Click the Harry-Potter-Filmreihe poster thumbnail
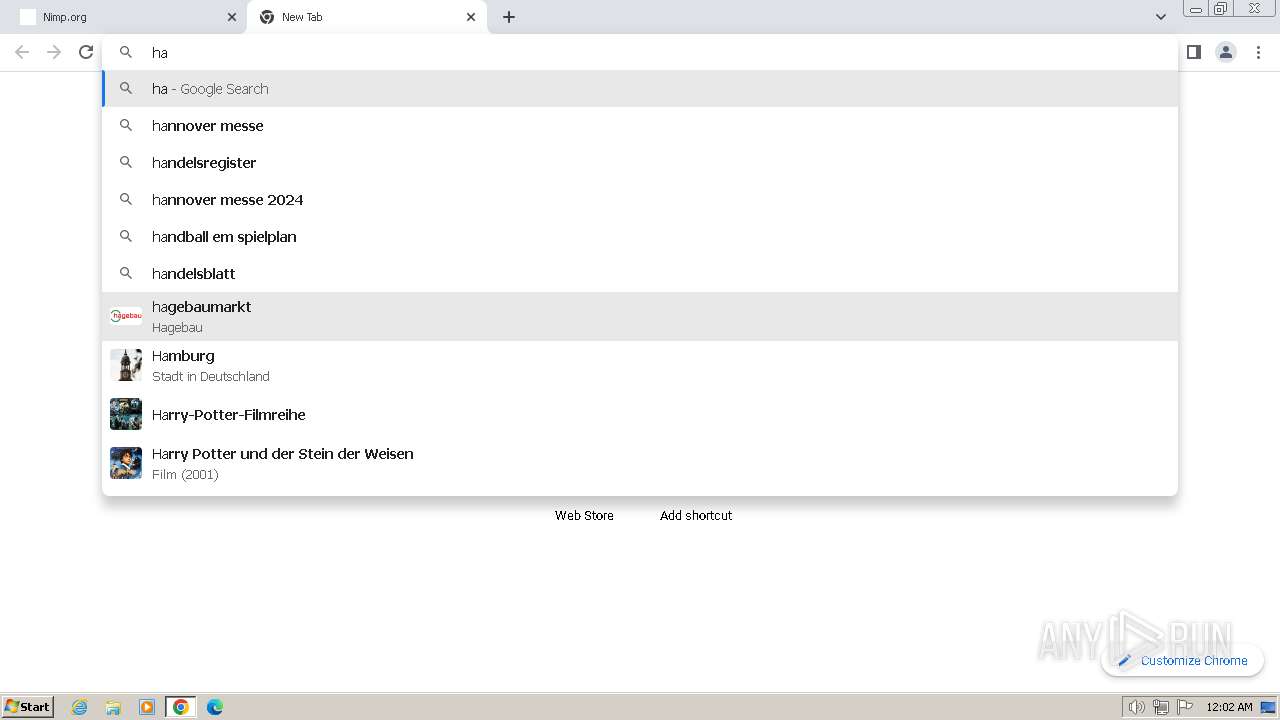Image resolution: width=1280 pixels, height=720 pixels. click(126, 414)
